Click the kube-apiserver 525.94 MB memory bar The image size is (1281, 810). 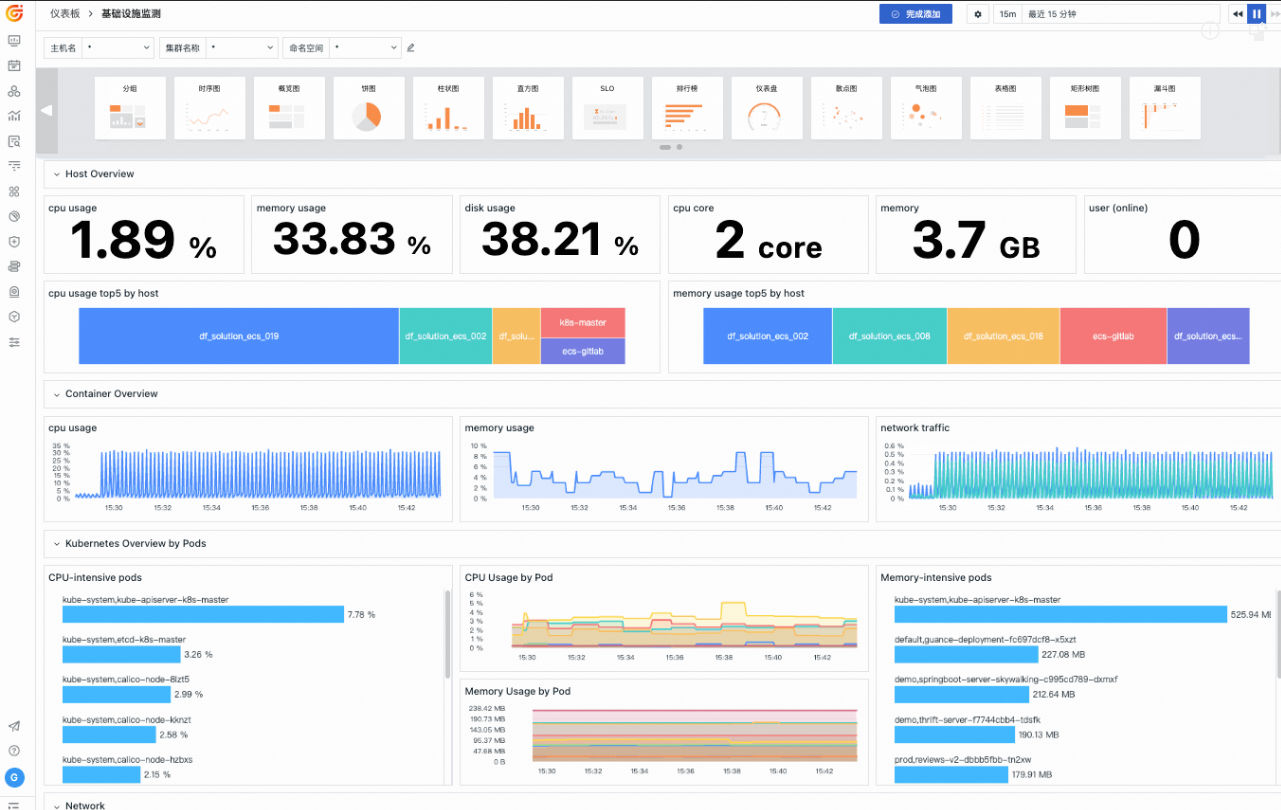1060,614
